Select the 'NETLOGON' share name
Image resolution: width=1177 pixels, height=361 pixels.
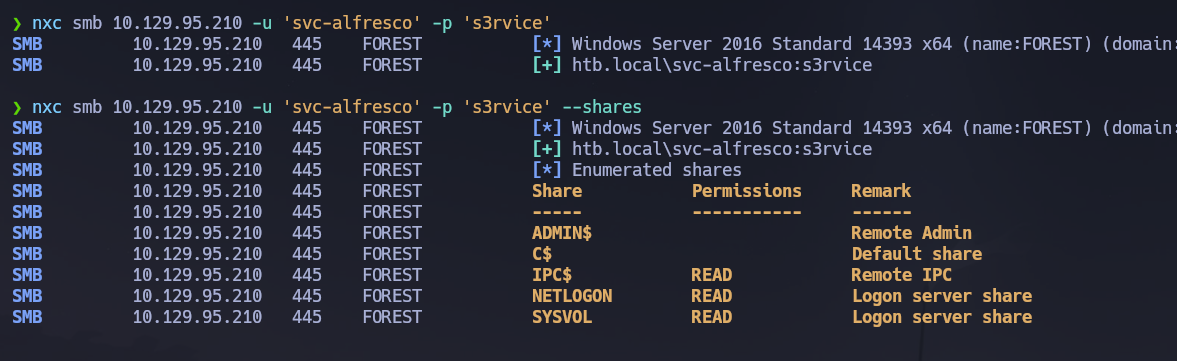572,296
